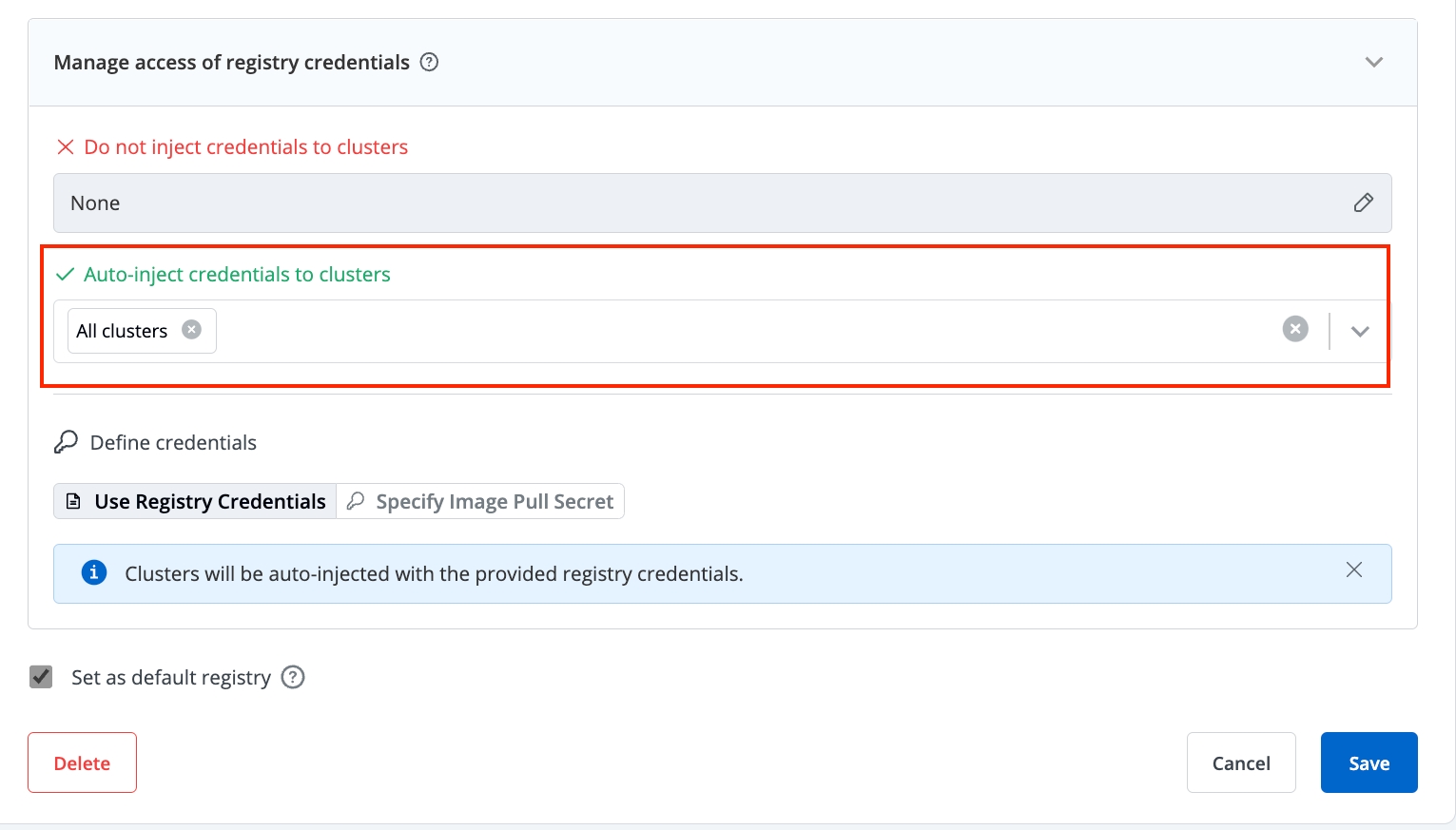Show help for Set as default registry
The image size is (1456, 830).
[x=293, y=677]
